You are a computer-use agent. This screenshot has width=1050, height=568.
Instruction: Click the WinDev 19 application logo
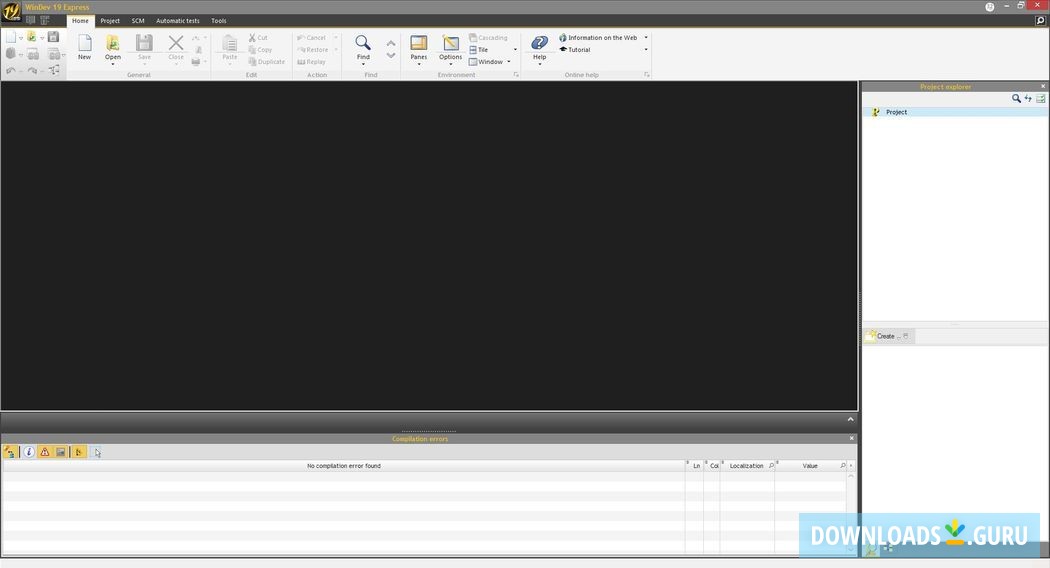(11, 13)
